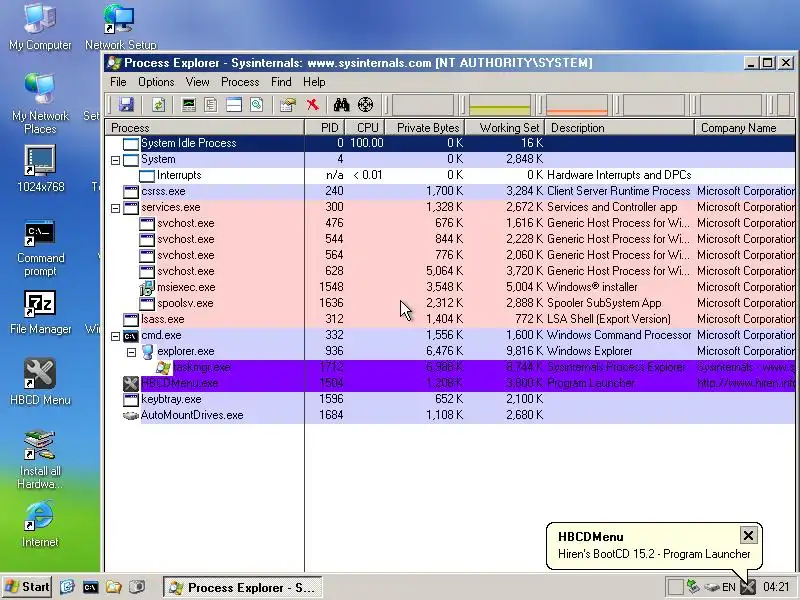This screenshot has width=800, height=600.
Task: Collapse the explorer.exe tree node
Action: pyautogui.click(x=131, y=352)
